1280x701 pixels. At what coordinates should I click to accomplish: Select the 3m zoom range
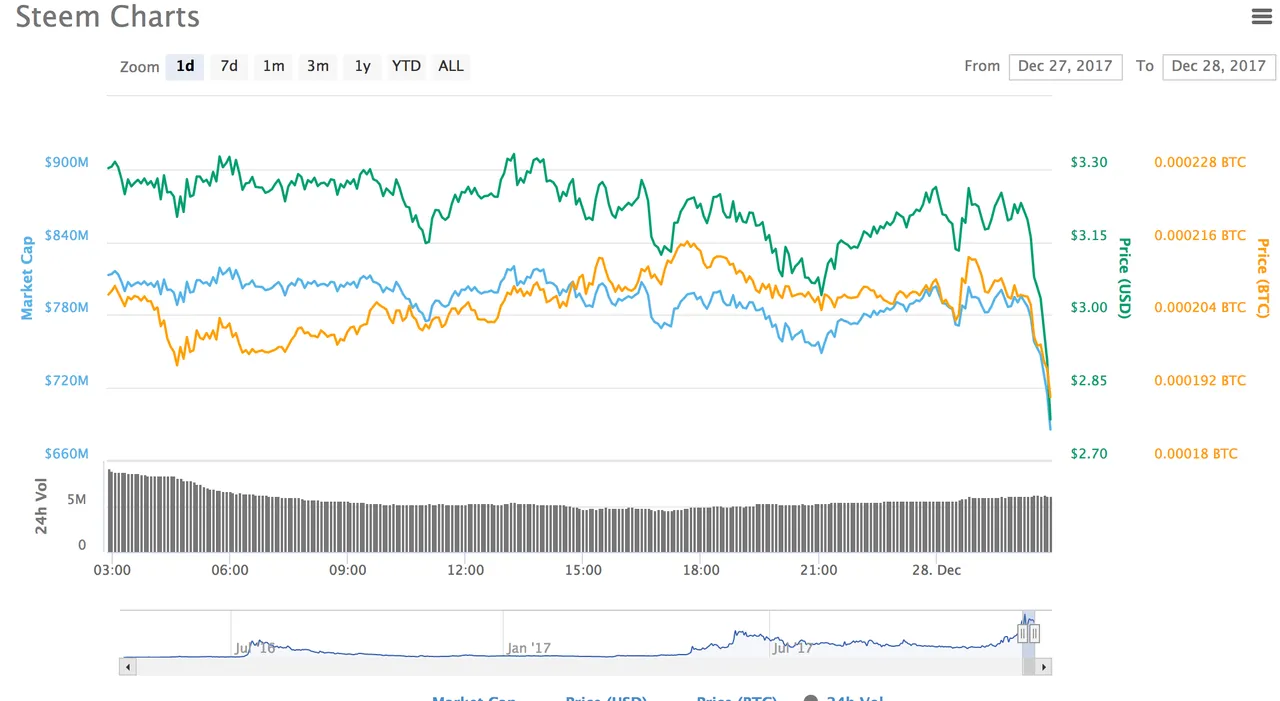click(318, 66)
